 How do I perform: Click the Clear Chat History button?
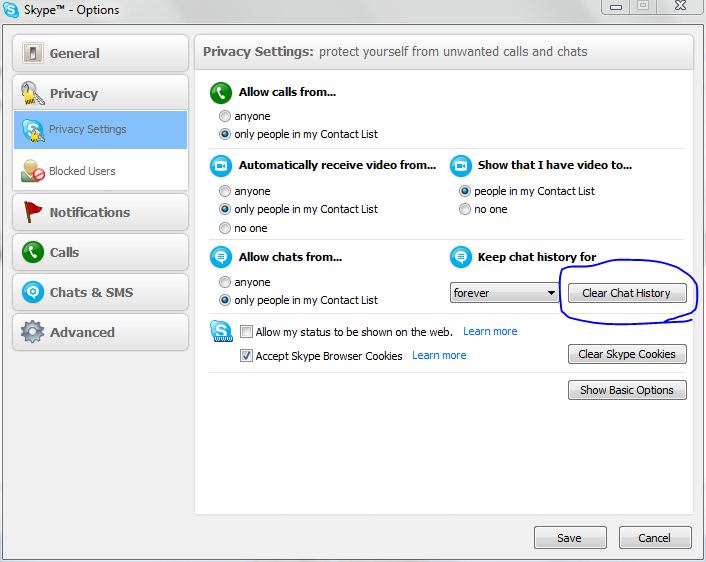pyautogui.click(x=627, y=293)
